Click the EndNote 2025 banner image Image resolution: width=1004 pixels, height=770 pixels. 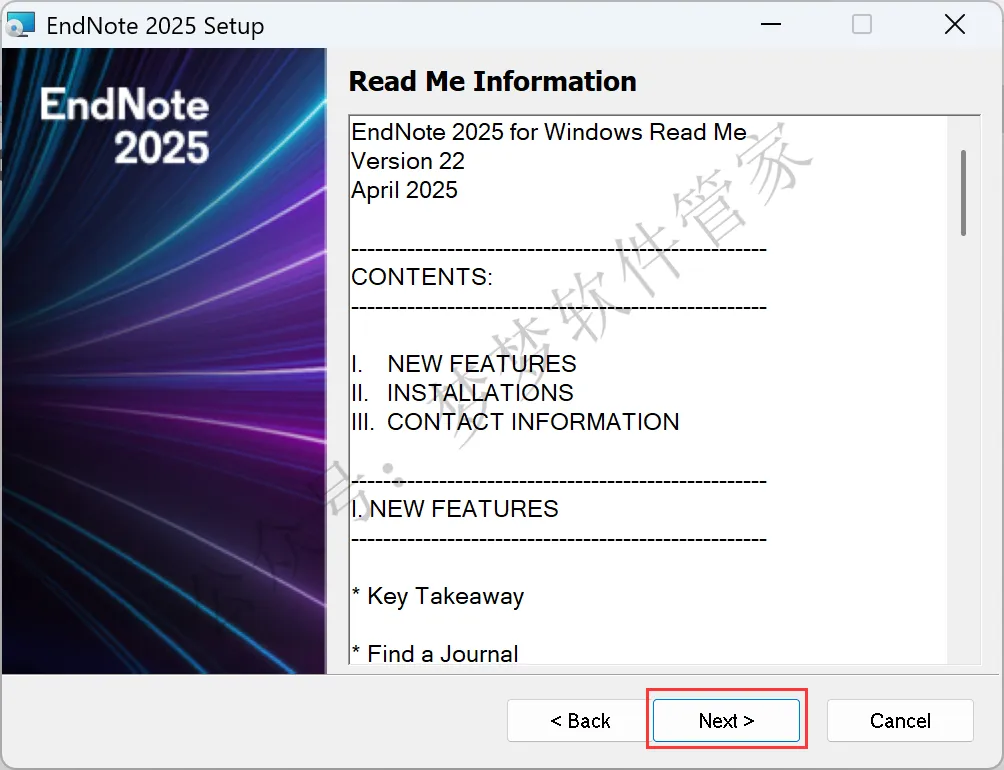coord(165,361)
